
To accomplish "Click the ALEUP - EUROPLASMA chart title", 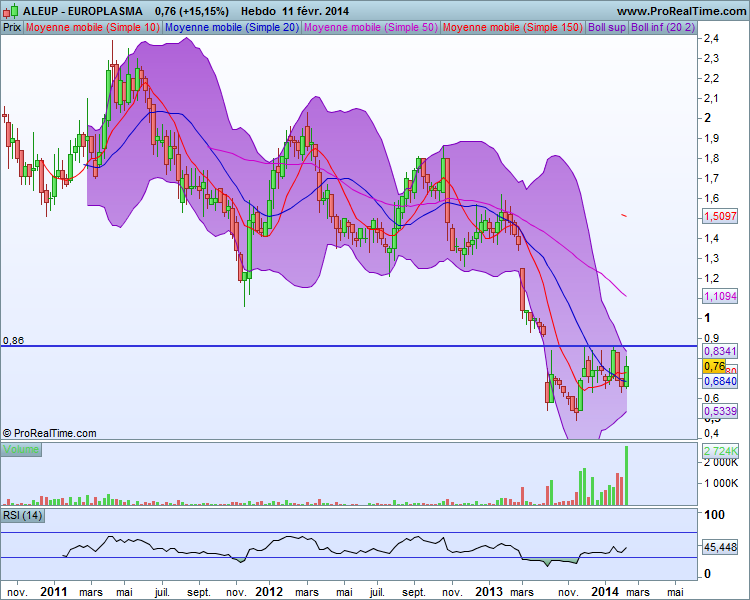I will [83, 11].
